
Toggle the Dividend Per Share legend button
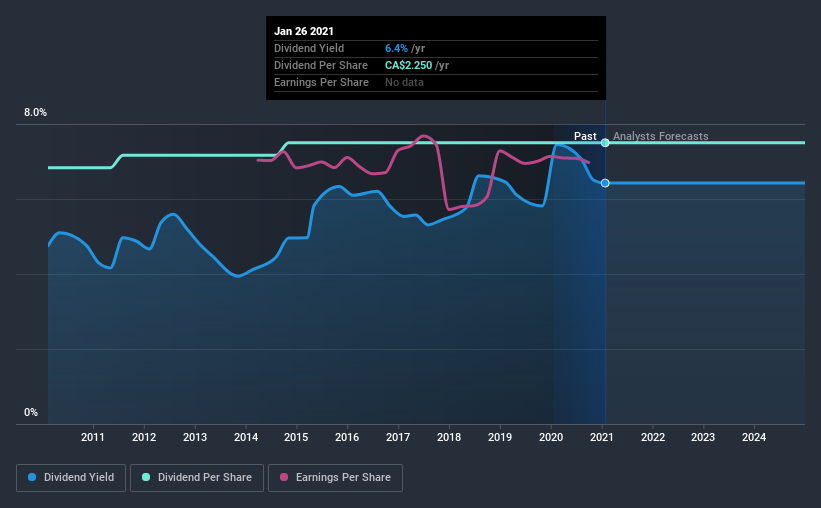click(x=197, y=478)
